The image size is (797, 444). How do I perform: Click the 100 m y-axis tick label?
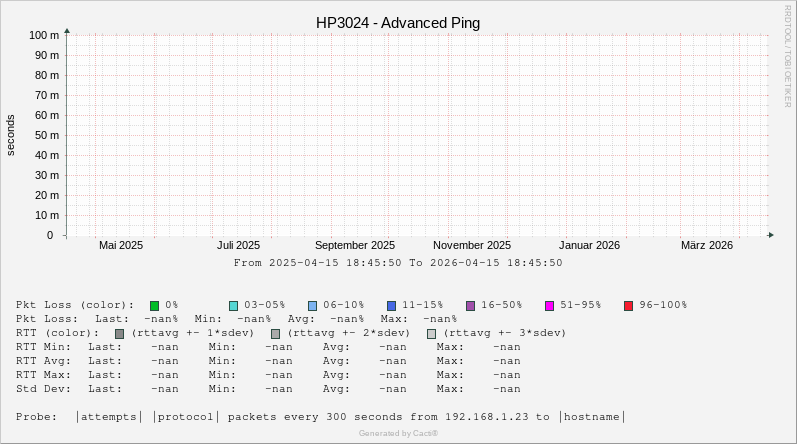43,35
